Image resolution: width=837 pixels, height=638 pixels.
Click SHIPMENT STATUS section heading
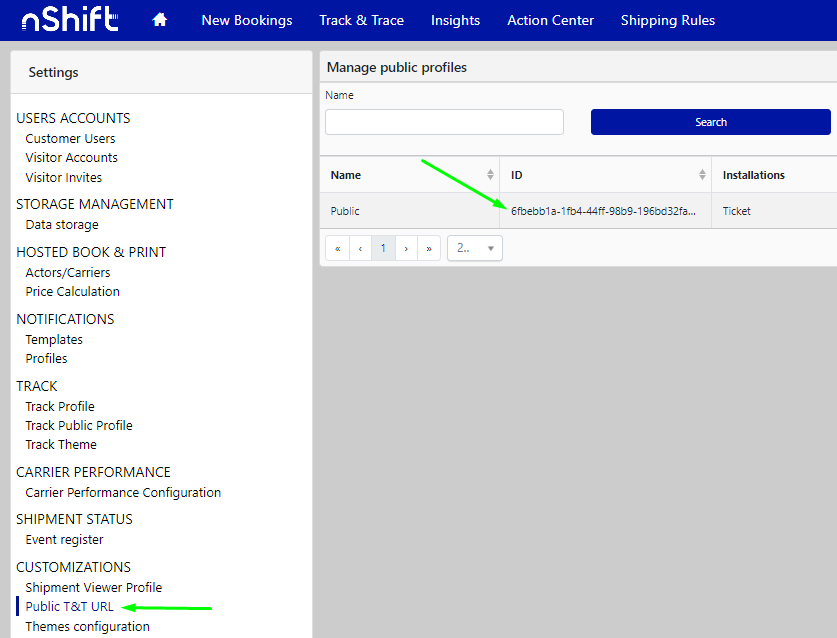pyautogui.click(x=74, y=519)
